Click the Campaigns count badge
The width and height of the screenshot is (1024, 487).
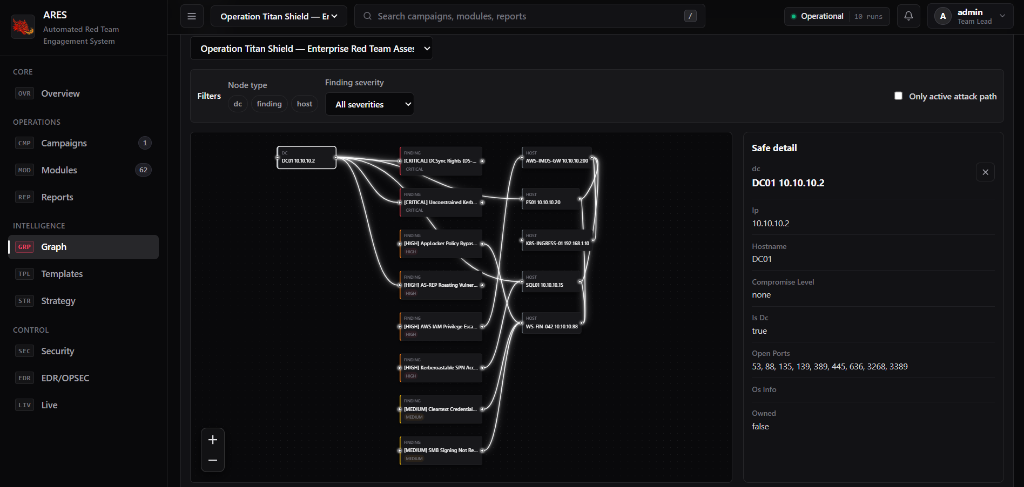145,143
